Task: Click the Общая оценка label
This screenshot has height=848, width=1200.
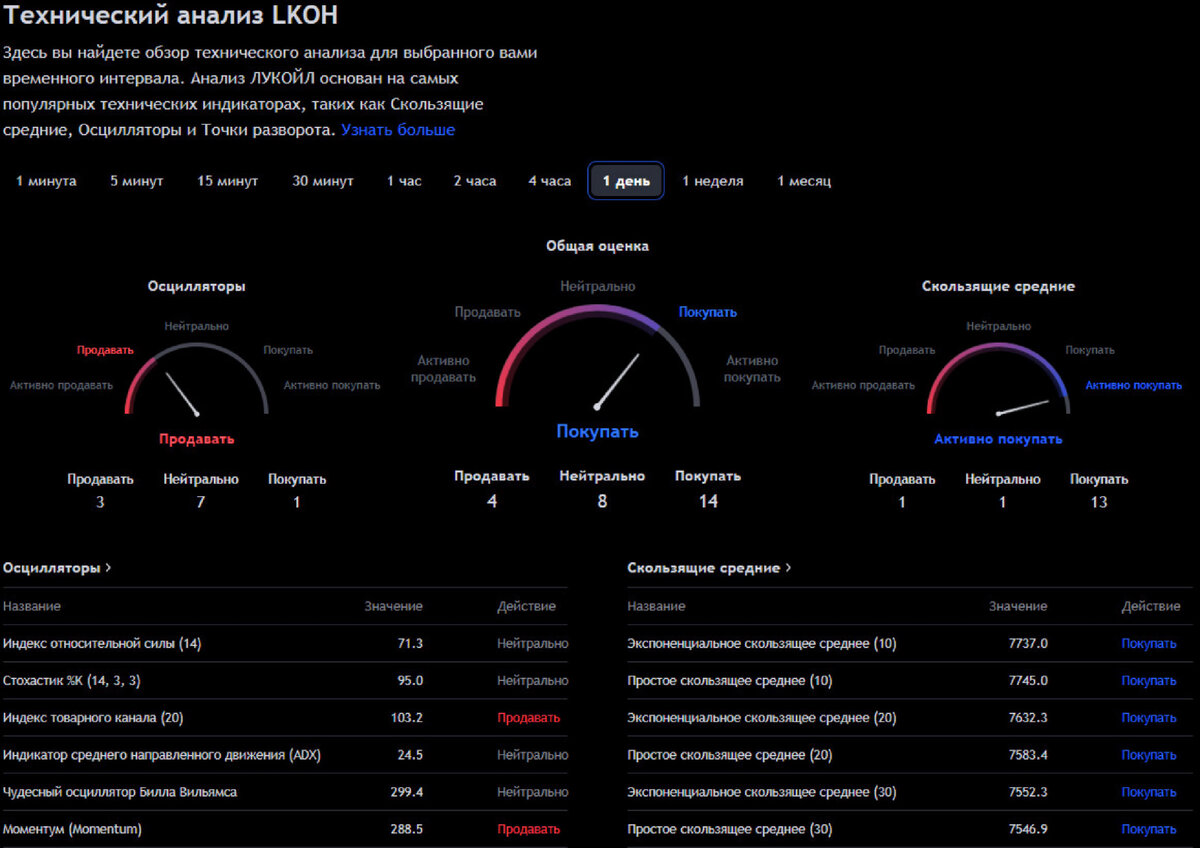Action: (597, 245)
